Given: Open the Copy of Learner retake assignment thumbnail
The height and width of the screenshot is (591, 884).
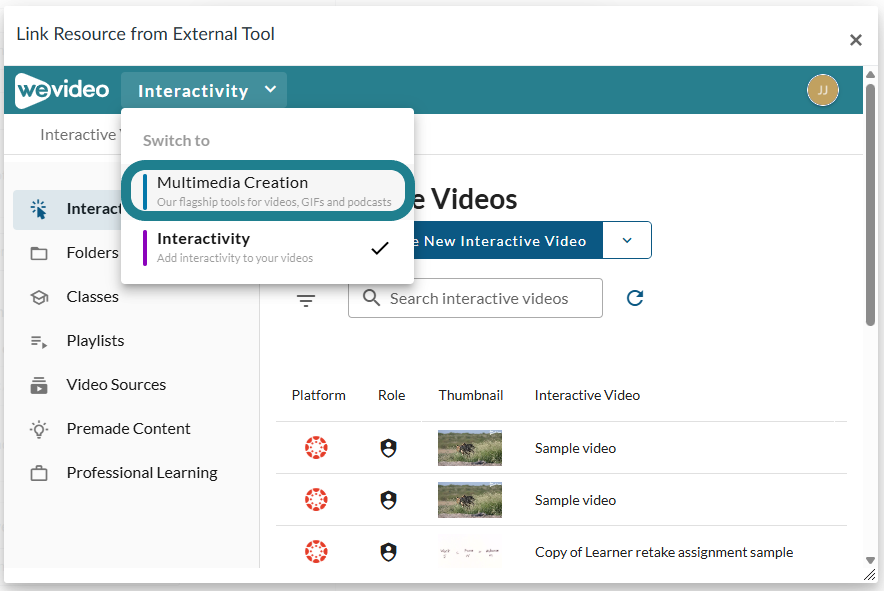Looking at the screenshot, I should [x=470, y=552].
